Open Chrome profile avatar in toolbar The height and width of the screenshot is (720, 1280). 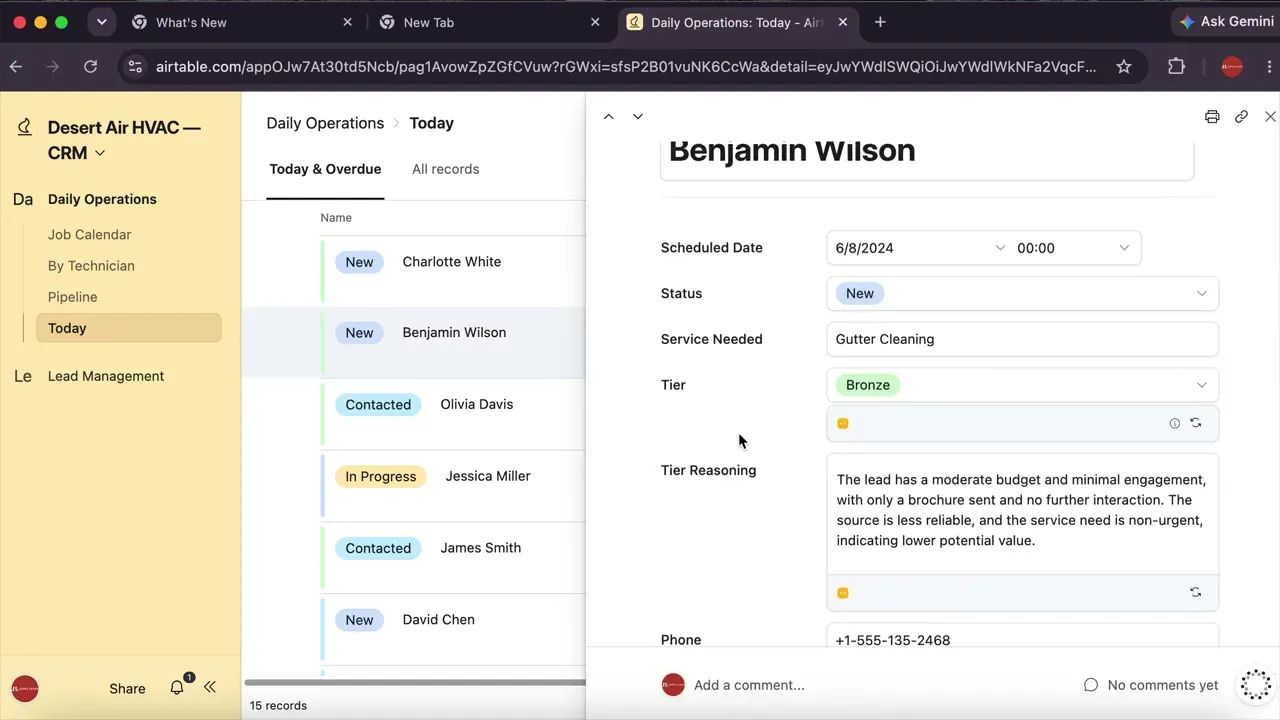[x=1232, y=67]
